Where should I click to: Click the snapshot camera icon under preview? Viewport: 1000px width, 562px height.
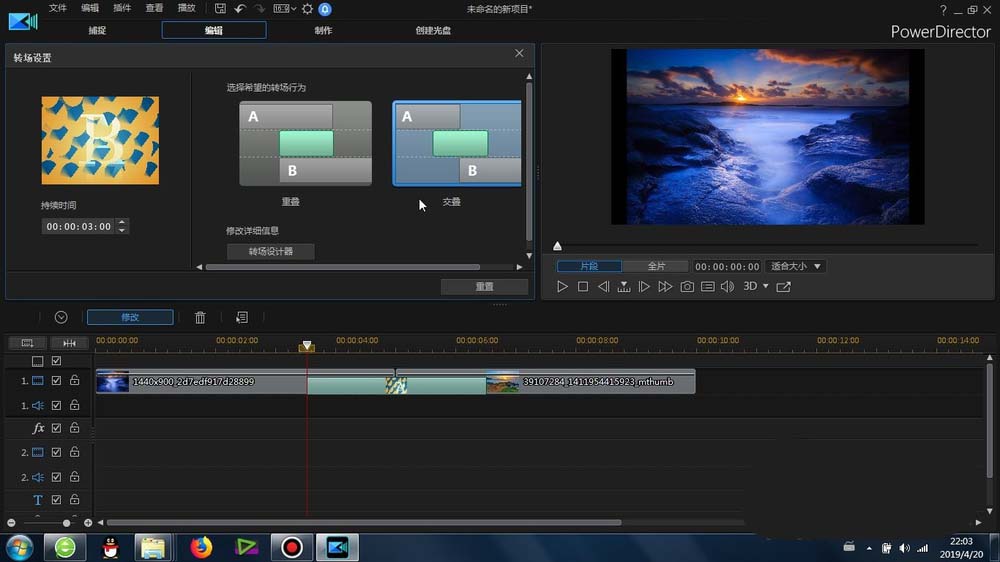coord(687,287)
